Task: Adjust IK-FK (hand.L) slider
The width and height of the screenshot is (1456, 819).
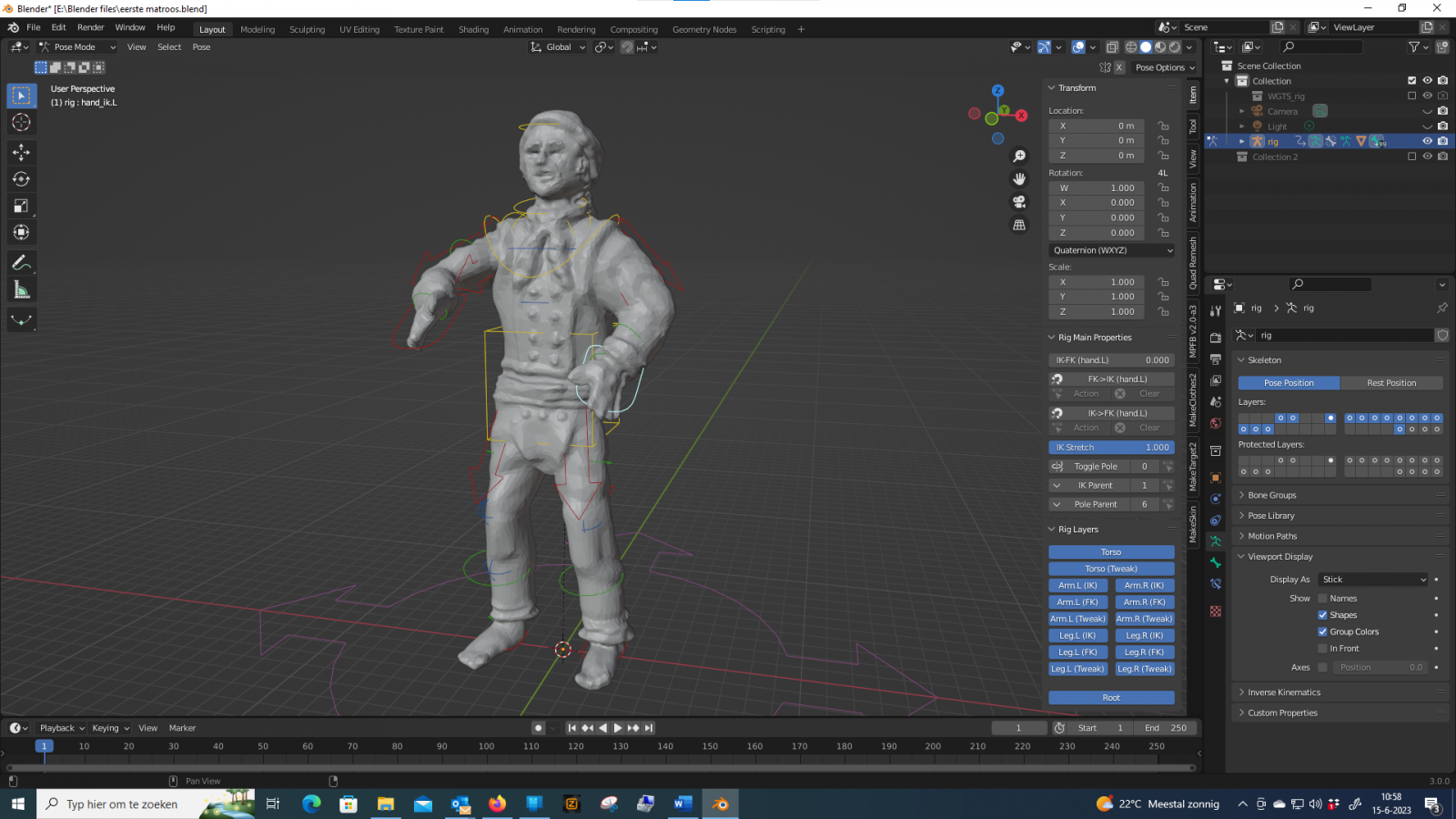Action: (x=1111, y=360)
